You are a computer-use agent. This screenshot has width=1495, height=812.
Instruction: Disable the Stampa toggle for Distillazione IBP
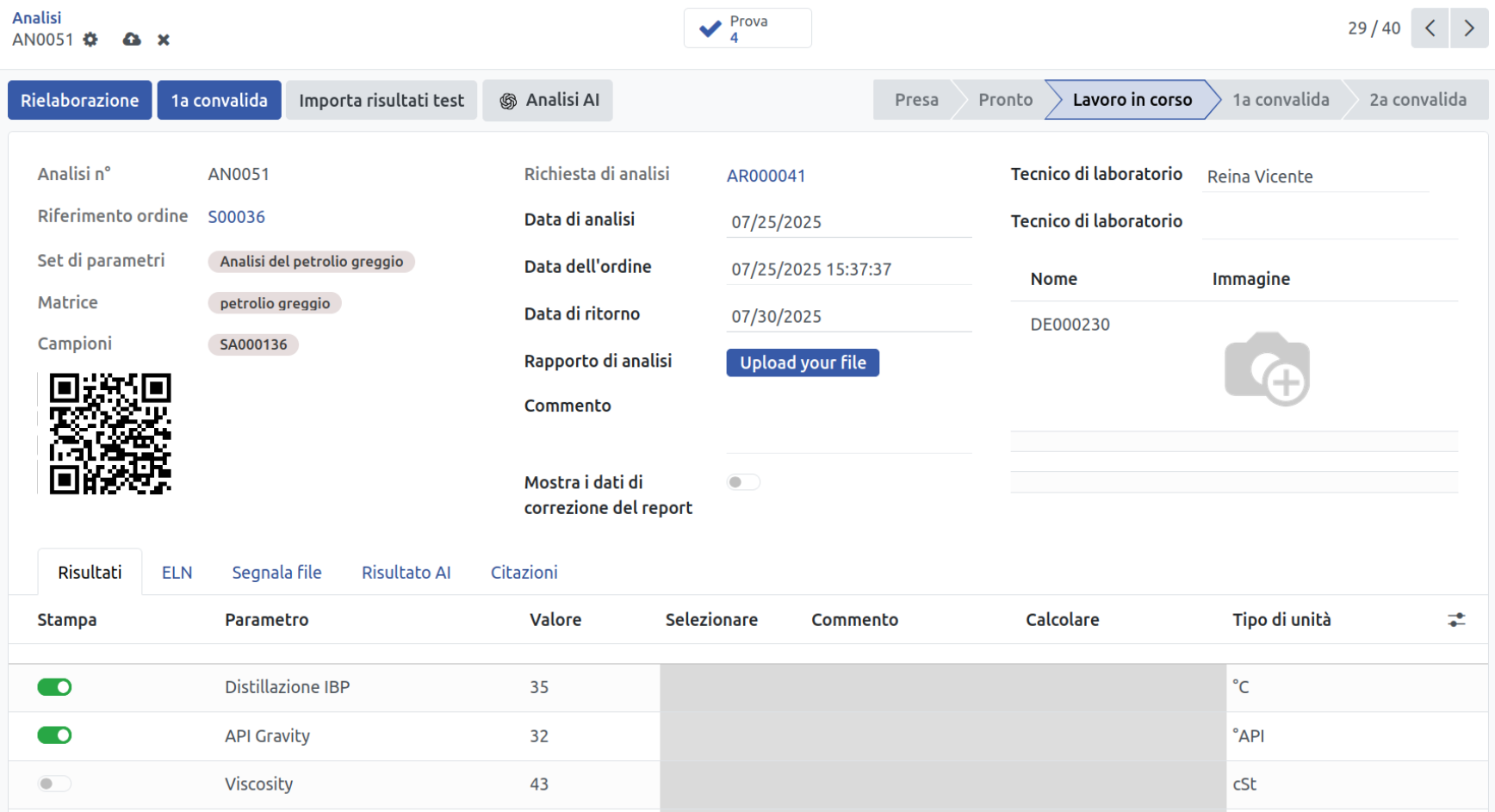(x=54, y=687)
